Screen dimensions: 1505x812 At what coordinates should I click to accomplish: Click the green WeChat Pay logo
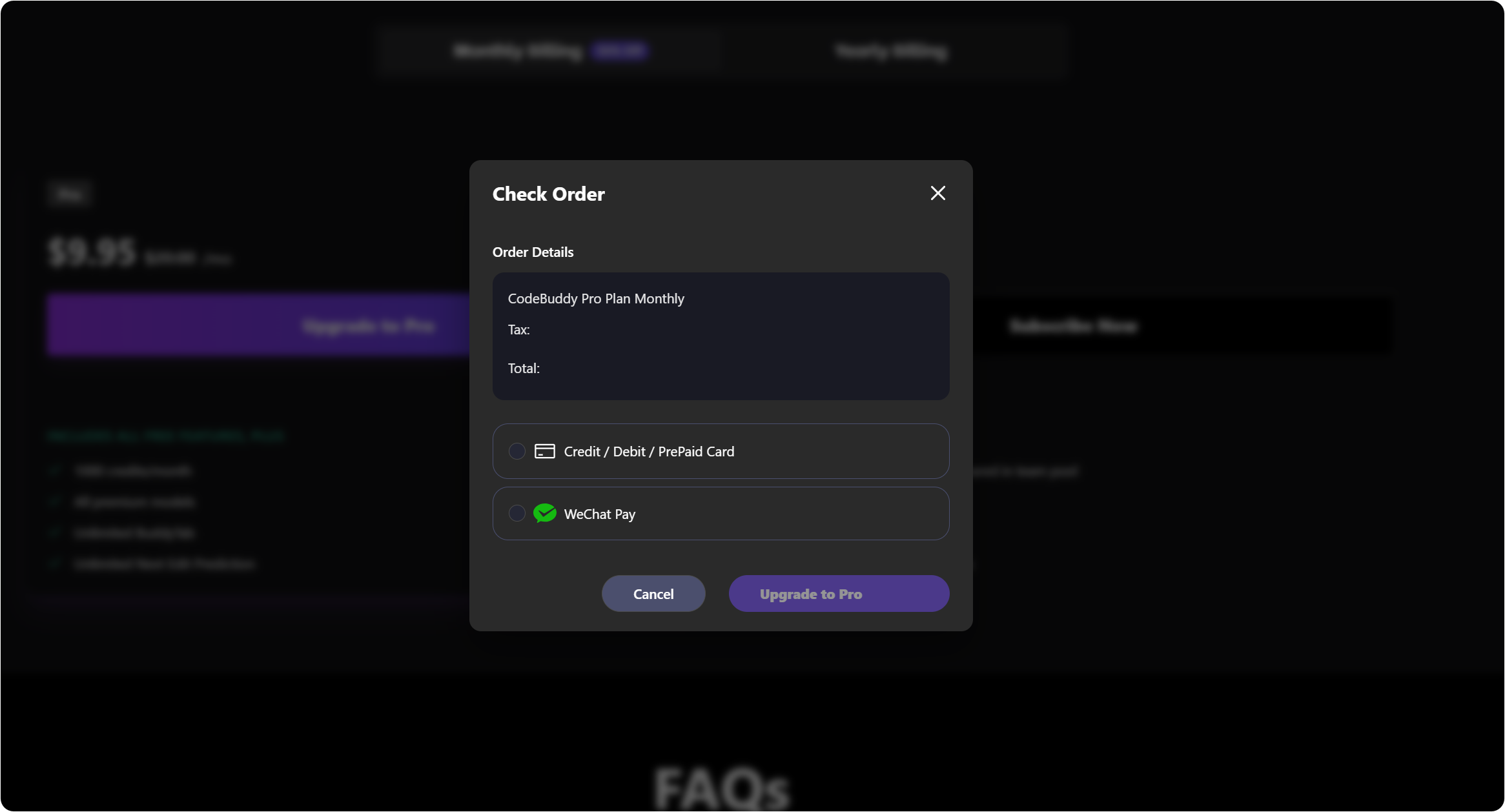[x=544, y=513]
